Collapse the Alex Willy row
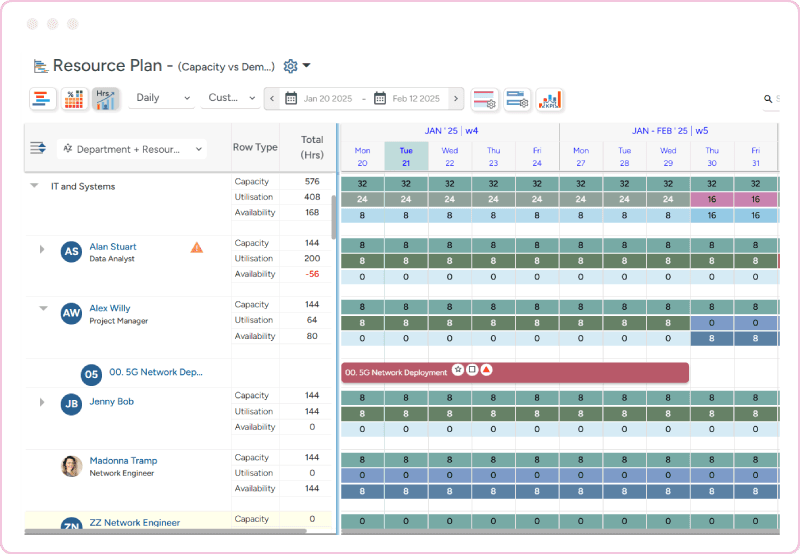Viewport: 800px width, 554px height. [43, 309]
